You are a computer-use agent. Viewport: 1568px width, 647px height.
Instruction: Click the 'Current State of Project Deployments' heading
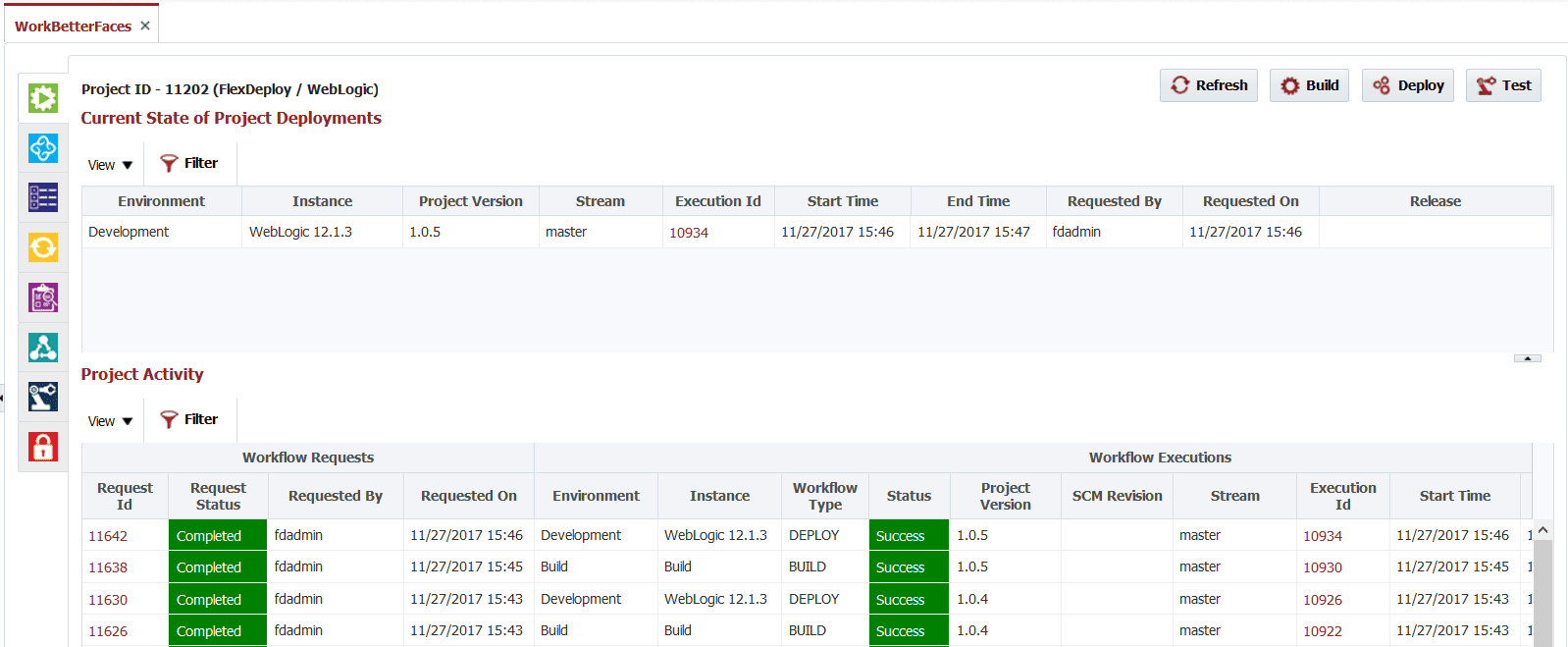click(x=231, y=118)
